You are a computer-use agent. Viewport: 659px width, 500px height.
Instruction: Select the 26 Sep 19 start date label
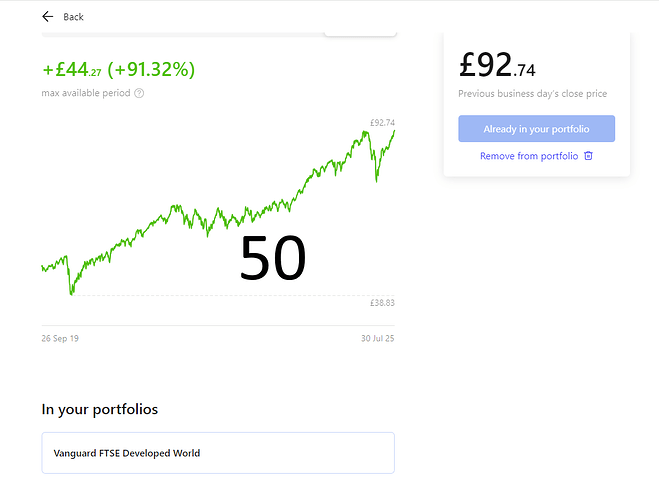pos(60,339)
